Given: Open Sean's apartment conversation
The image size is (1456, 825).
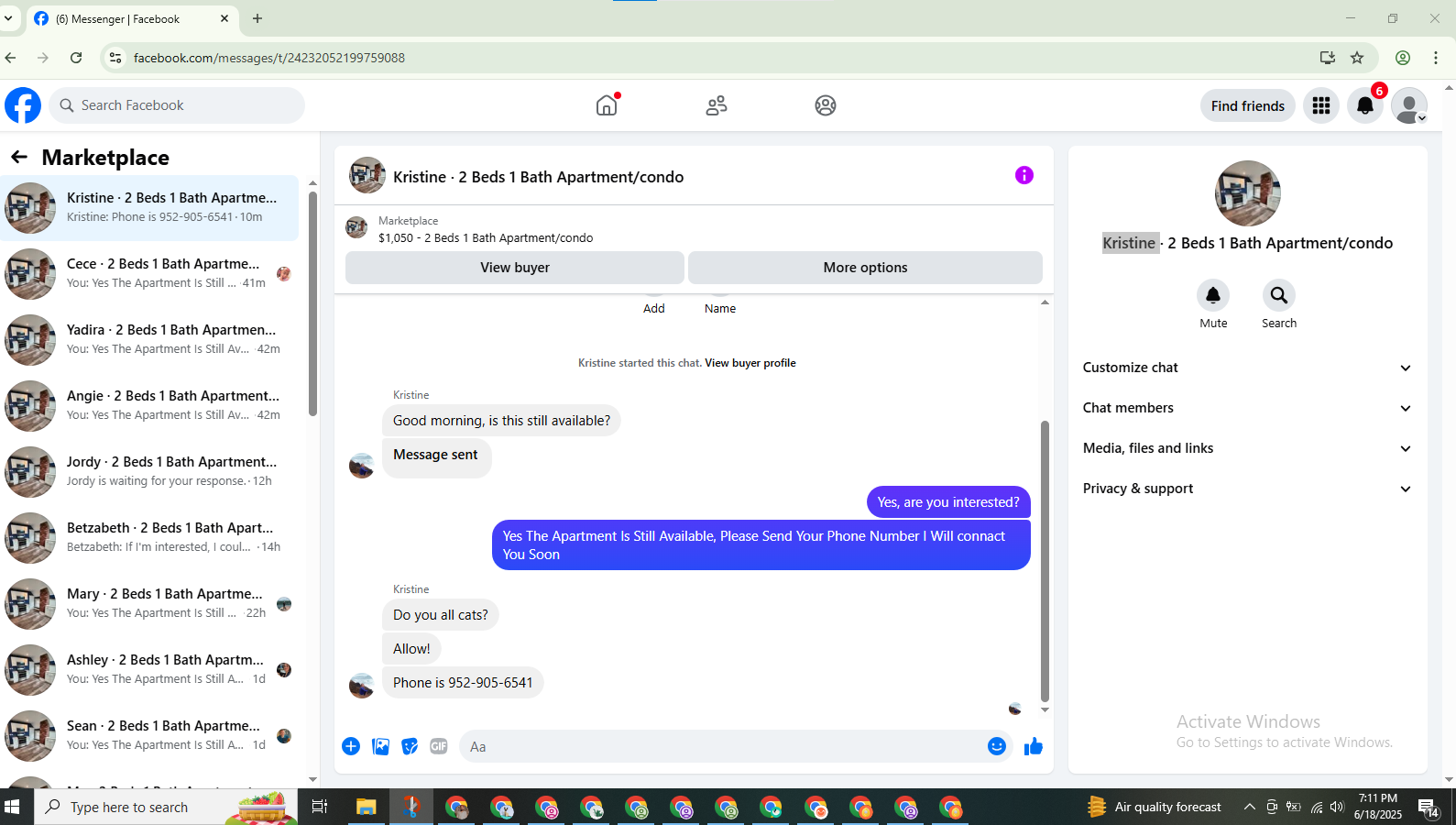Looking at the screenshot, I should tap(149, 736).
